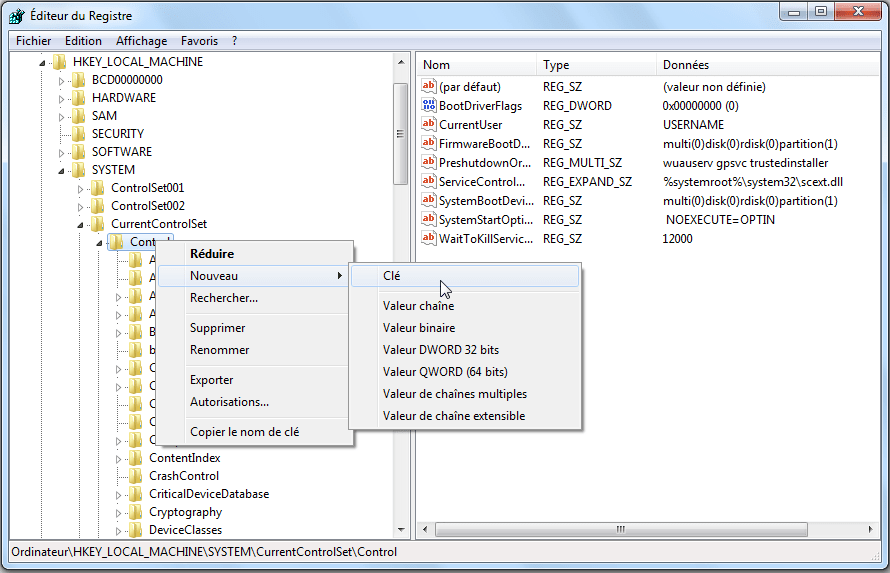Screen dimensions: 890x573
Task: Expand the HARDWARE key
Action: [x=61, y=99]
